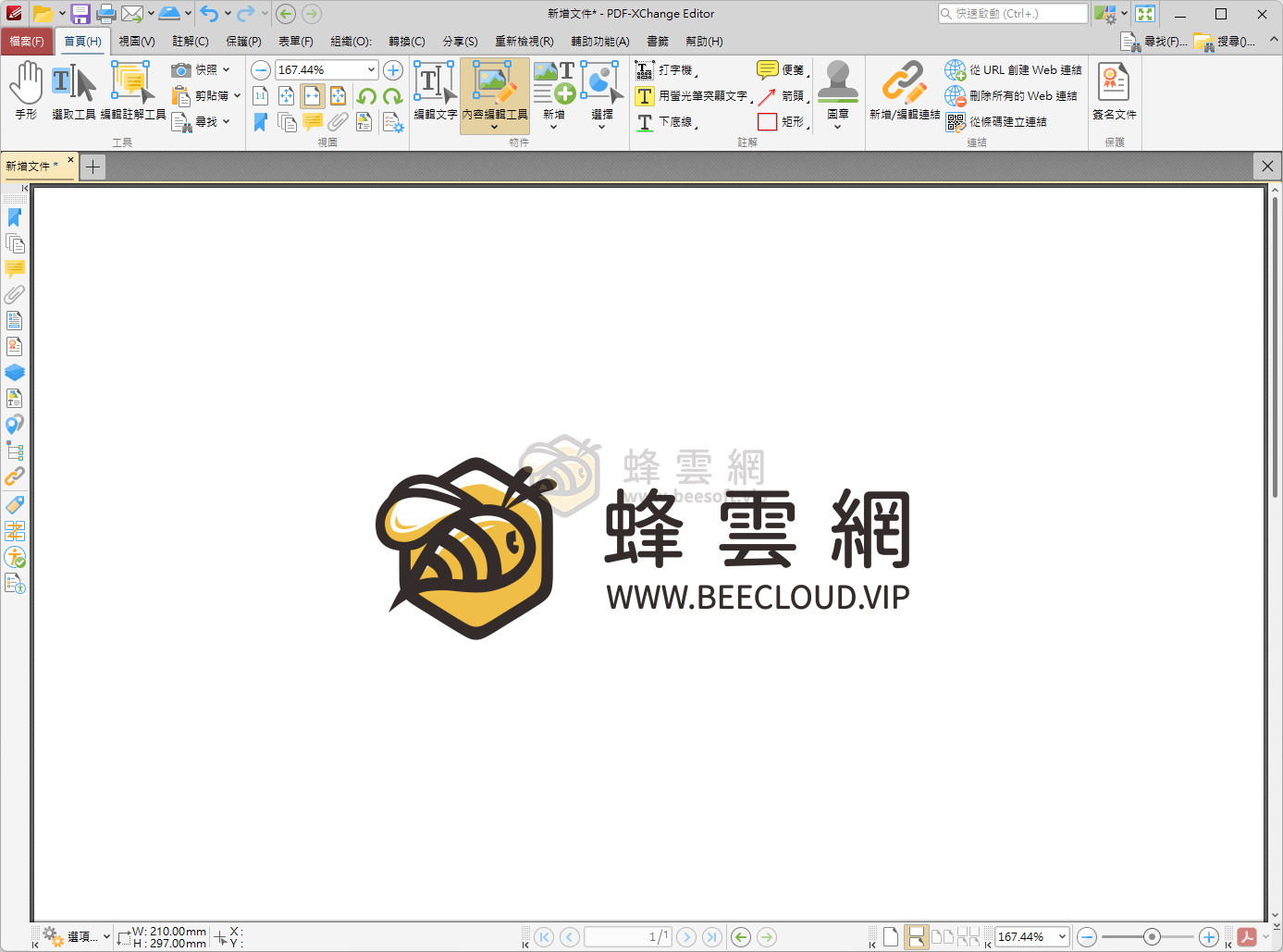Open the status bar zoom level dropdown
The image size is (1283, 952).
point(1062,937)
